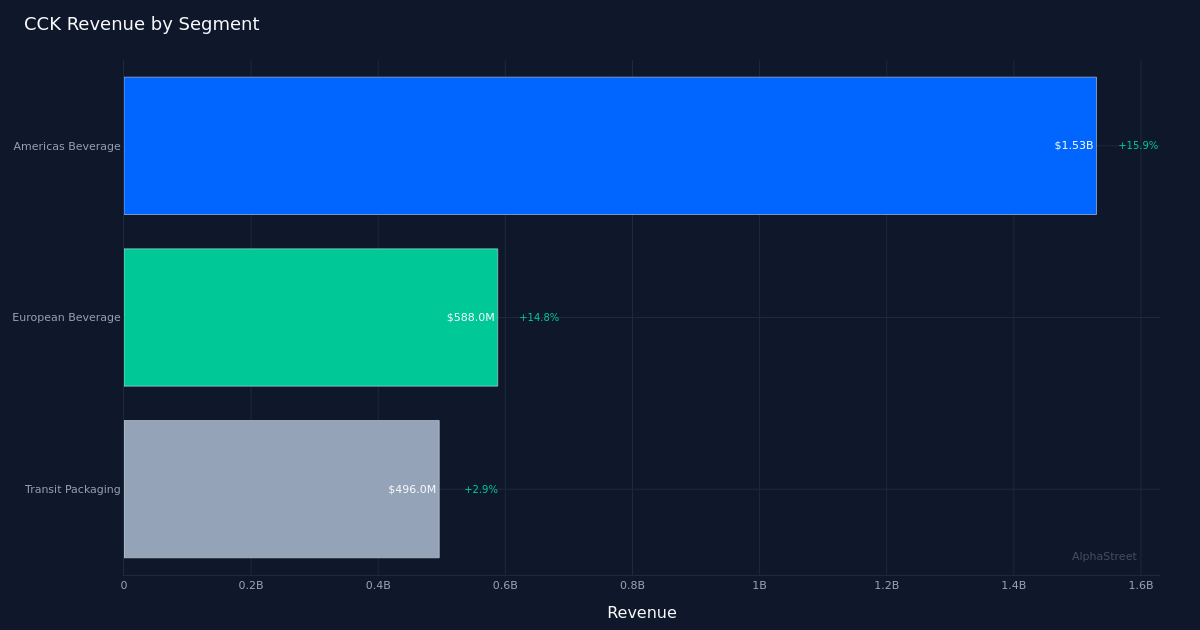Select the European Beverage axis label
1200x630 pixels.
click(64, 317)
